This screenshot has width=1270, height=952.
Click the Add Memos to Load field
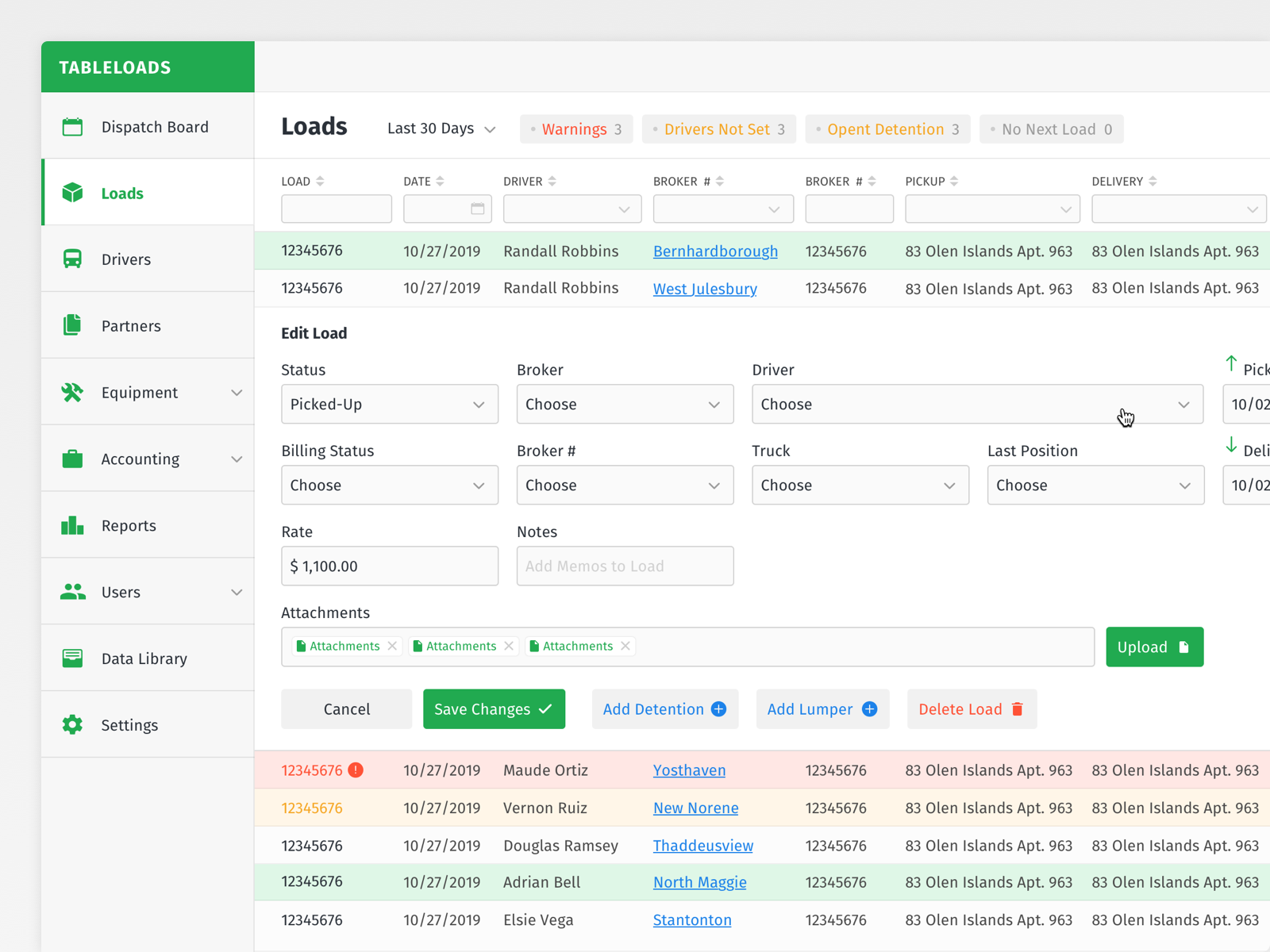625,566
